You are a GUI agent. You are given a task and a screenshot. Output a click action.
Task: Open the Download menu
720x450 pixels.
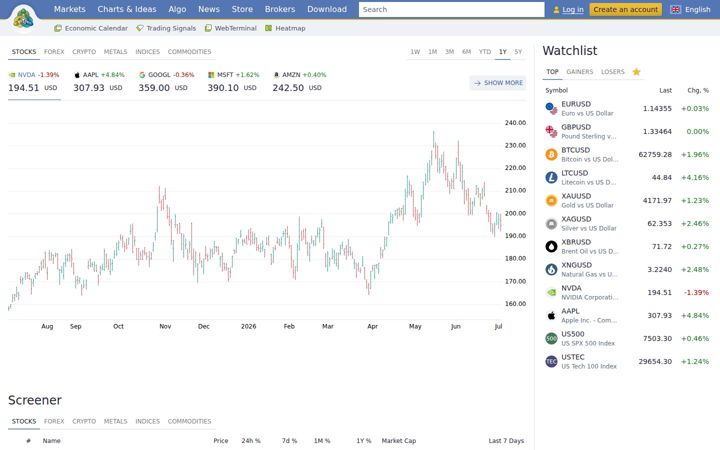[327, 9]
